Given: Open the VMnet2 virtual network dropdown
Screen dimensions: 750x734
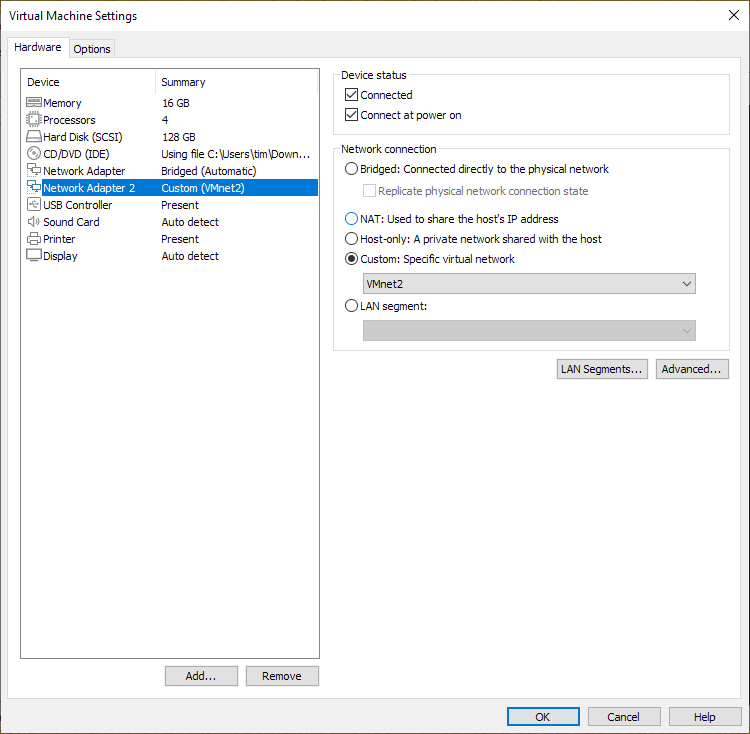Looking at the screenshot, I should [529, 284].
